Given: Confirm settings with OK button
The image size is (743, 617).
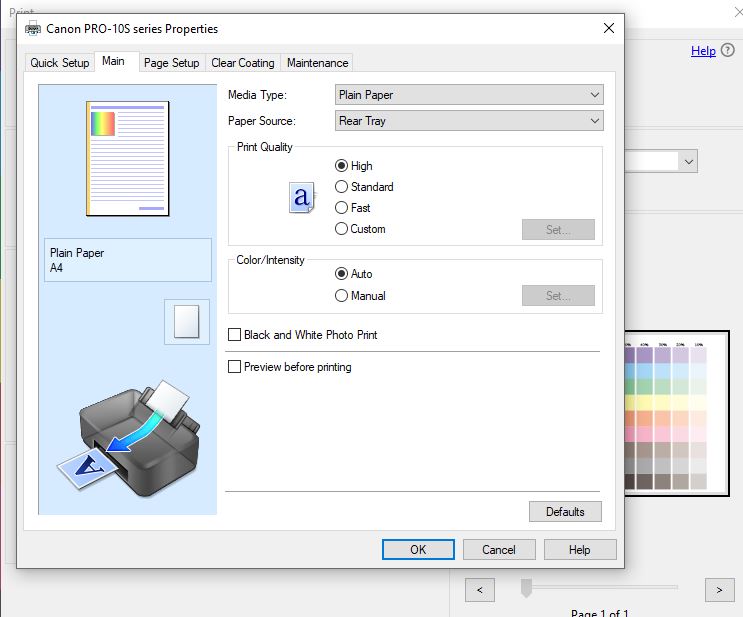Looking at the screenshot, I should click(x=418, y=549).
